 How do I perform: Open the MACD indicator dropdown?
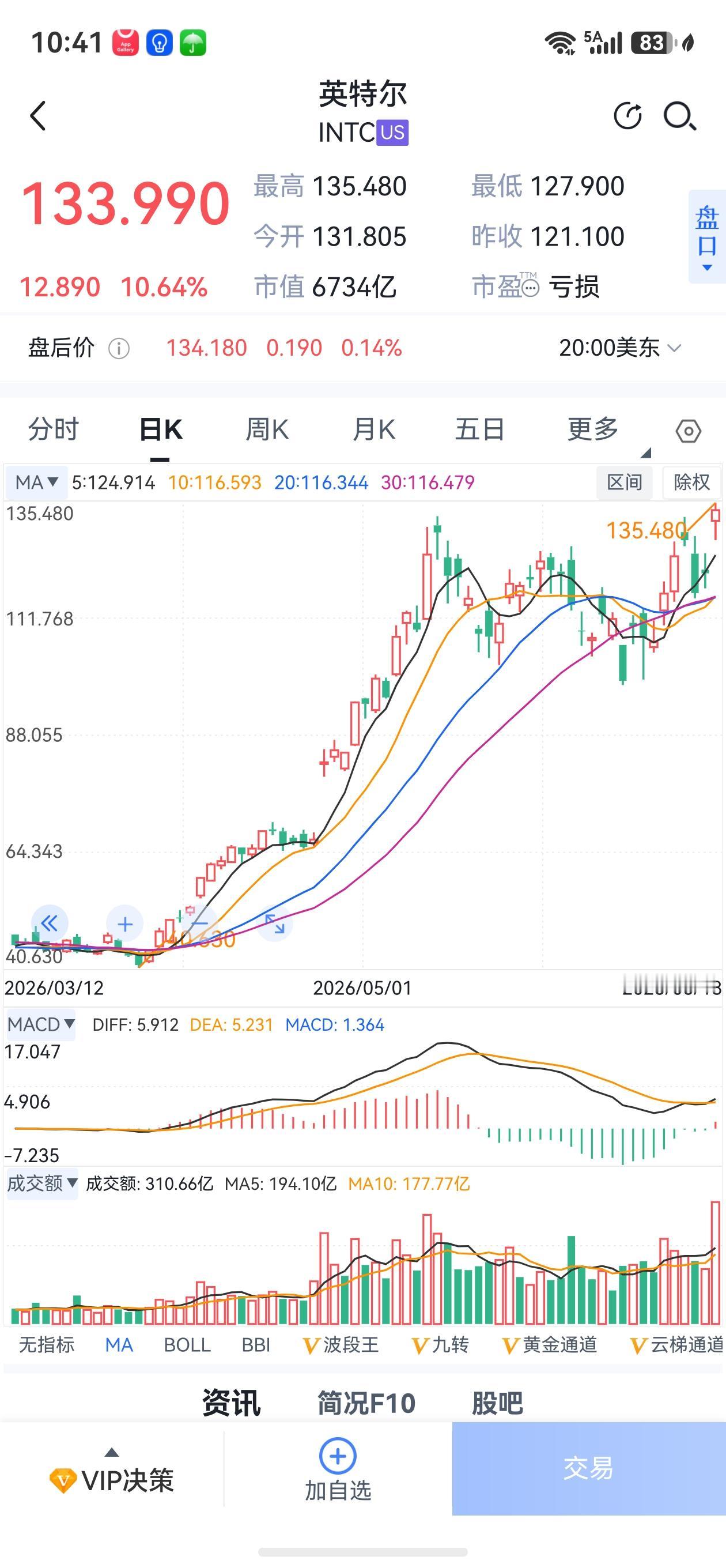click(41, 1024)
